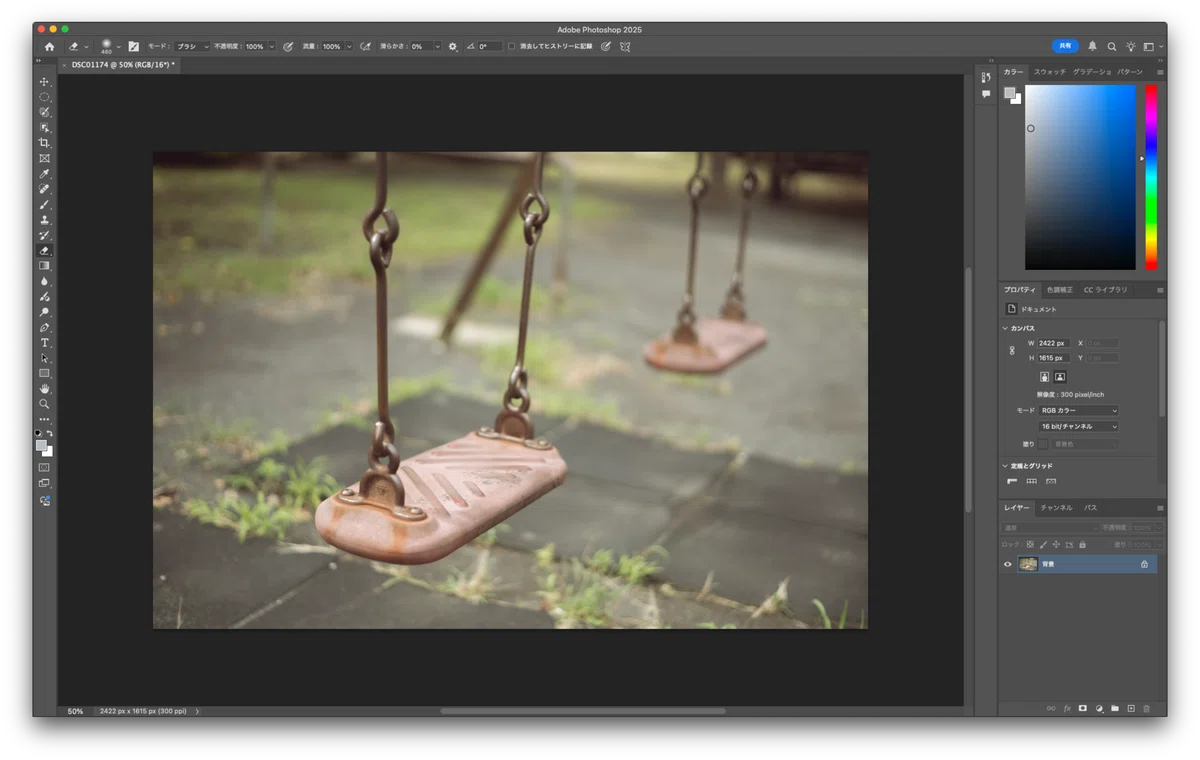Select the Zoom tool
This screenshot has height=760, width=1200.
[44, 404]
